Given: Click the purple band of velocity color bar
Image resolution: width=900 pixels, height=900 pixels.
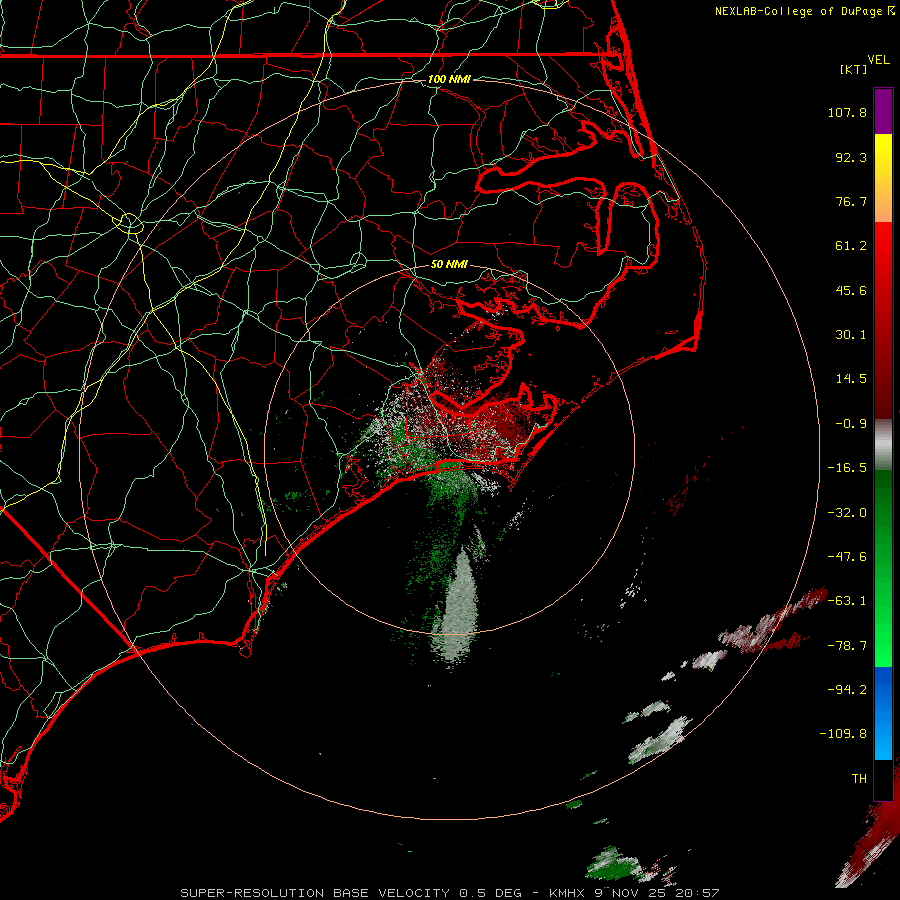Looking at the screenshot, I should click(x=883, y=112).
